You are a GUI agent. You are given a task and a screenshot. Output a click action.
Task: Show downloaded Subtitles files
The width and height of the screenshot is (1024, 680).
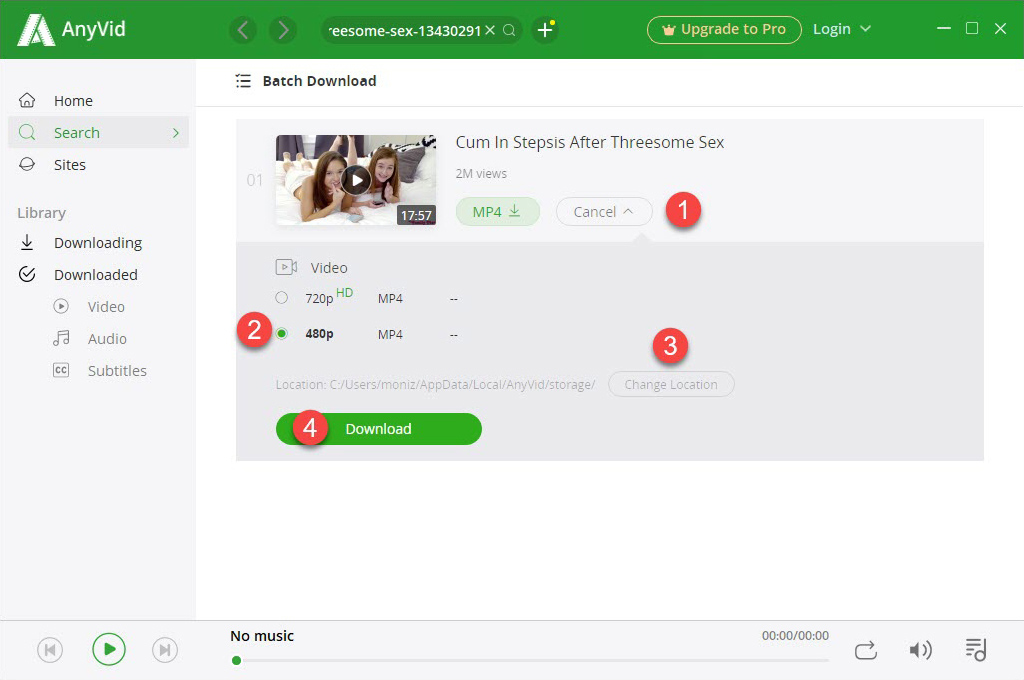tap(117, 370)
